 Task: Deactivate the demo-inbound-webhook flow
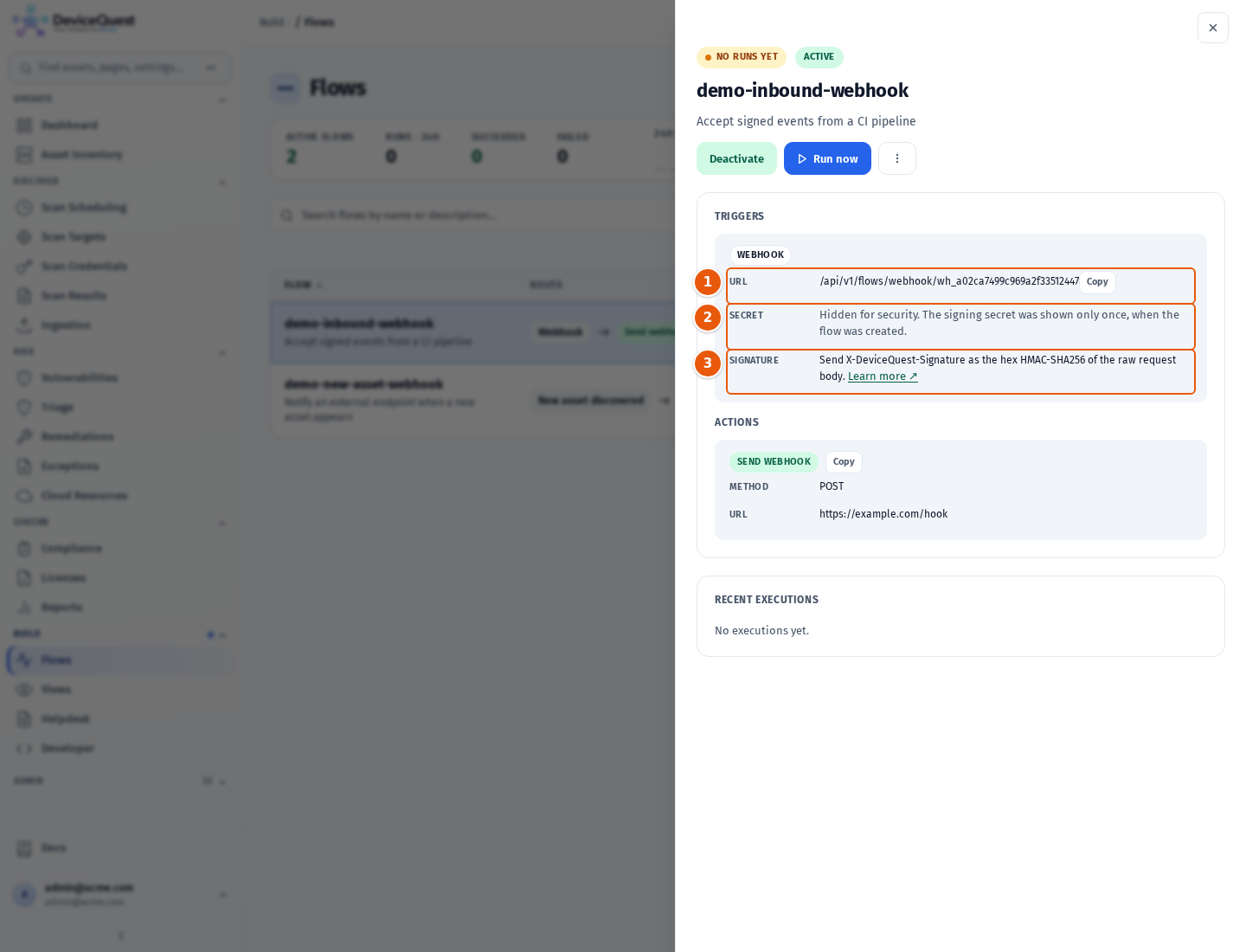tap(736, 158)
